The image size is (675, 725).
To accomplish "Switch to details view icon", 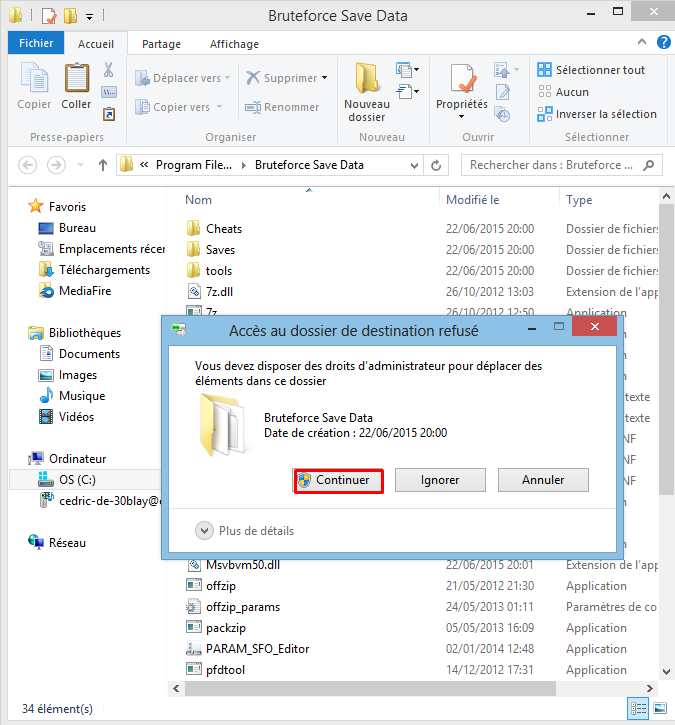I will tap(638, 708).
